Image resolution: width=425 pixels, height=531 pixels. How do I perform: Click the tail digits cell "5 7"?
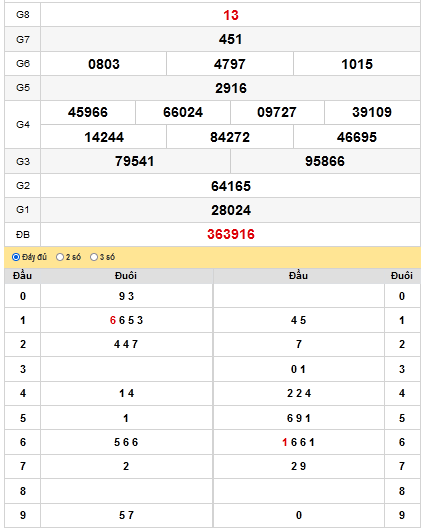coord(126,515)
